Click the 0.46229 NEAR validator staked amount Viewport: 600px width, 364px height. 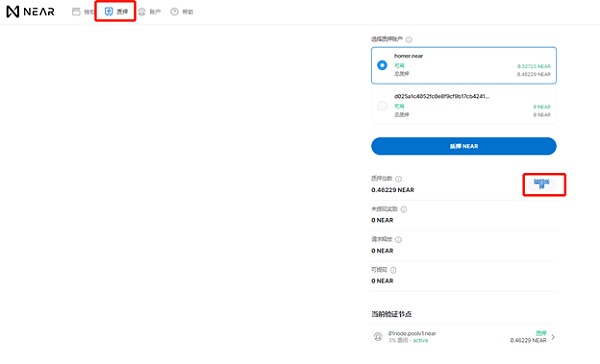[x=528, y=340]
